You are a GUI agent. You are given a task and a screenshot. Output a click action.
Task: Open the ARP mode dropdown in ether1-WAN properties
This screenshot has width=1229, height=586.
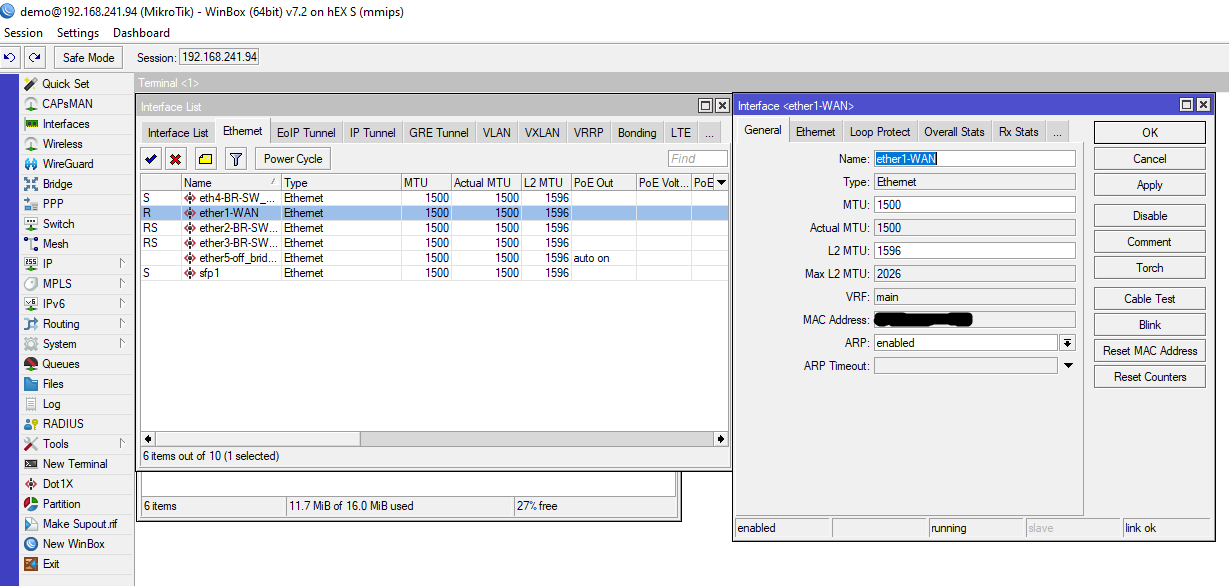coord(1069,342)
